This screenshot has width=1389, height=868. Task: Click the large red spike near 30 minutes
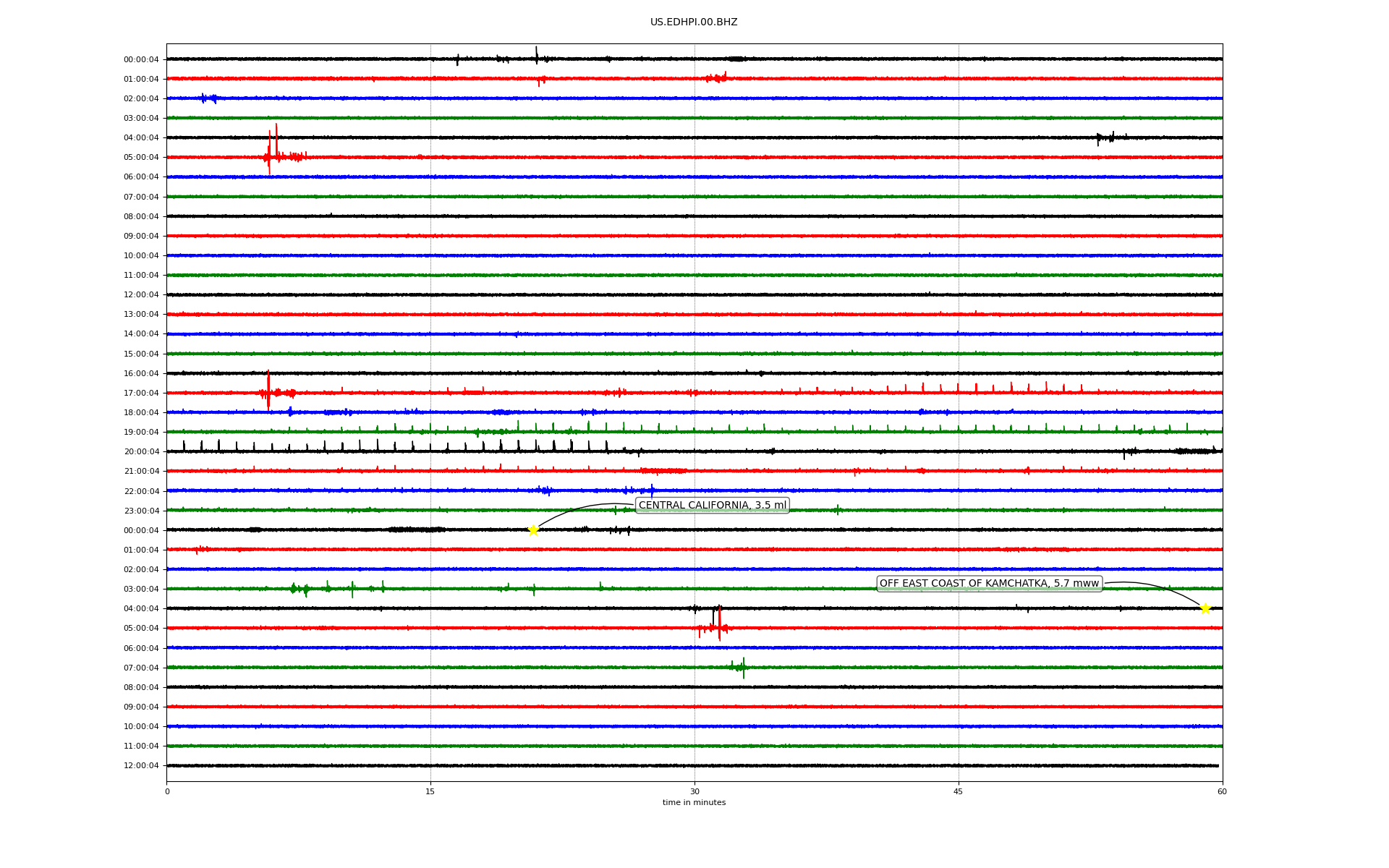(719, 622)
